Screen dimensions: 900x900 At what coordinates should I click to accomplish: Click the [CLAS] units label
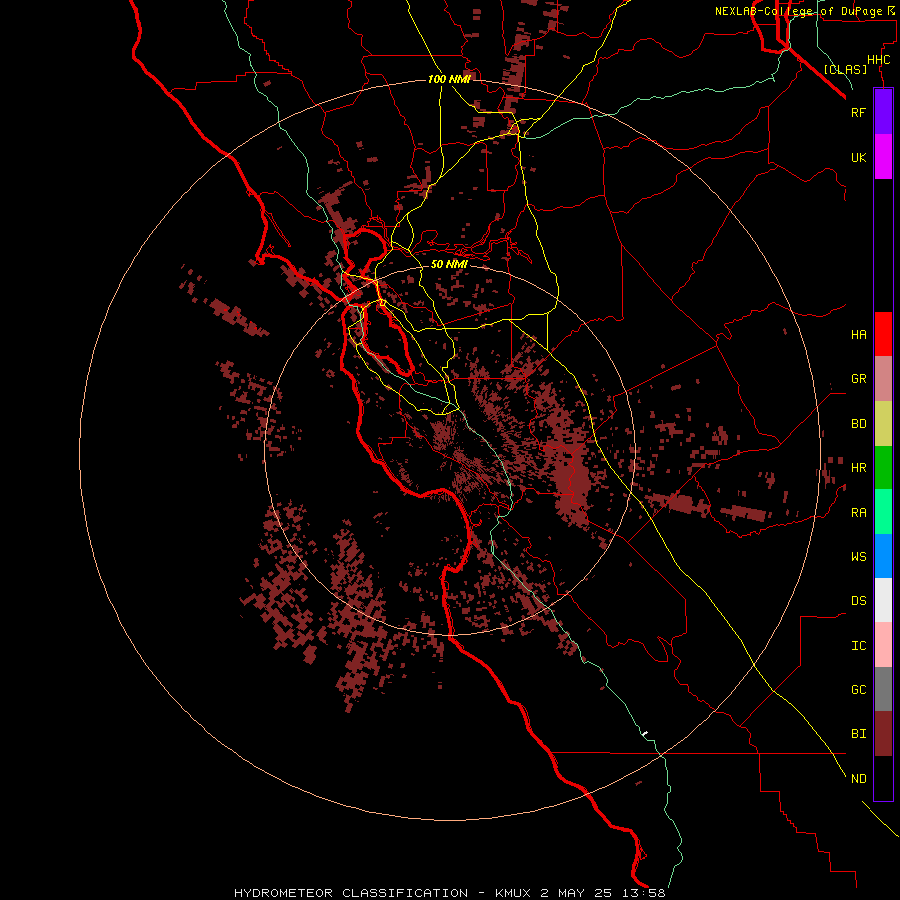tap(845, 69)
